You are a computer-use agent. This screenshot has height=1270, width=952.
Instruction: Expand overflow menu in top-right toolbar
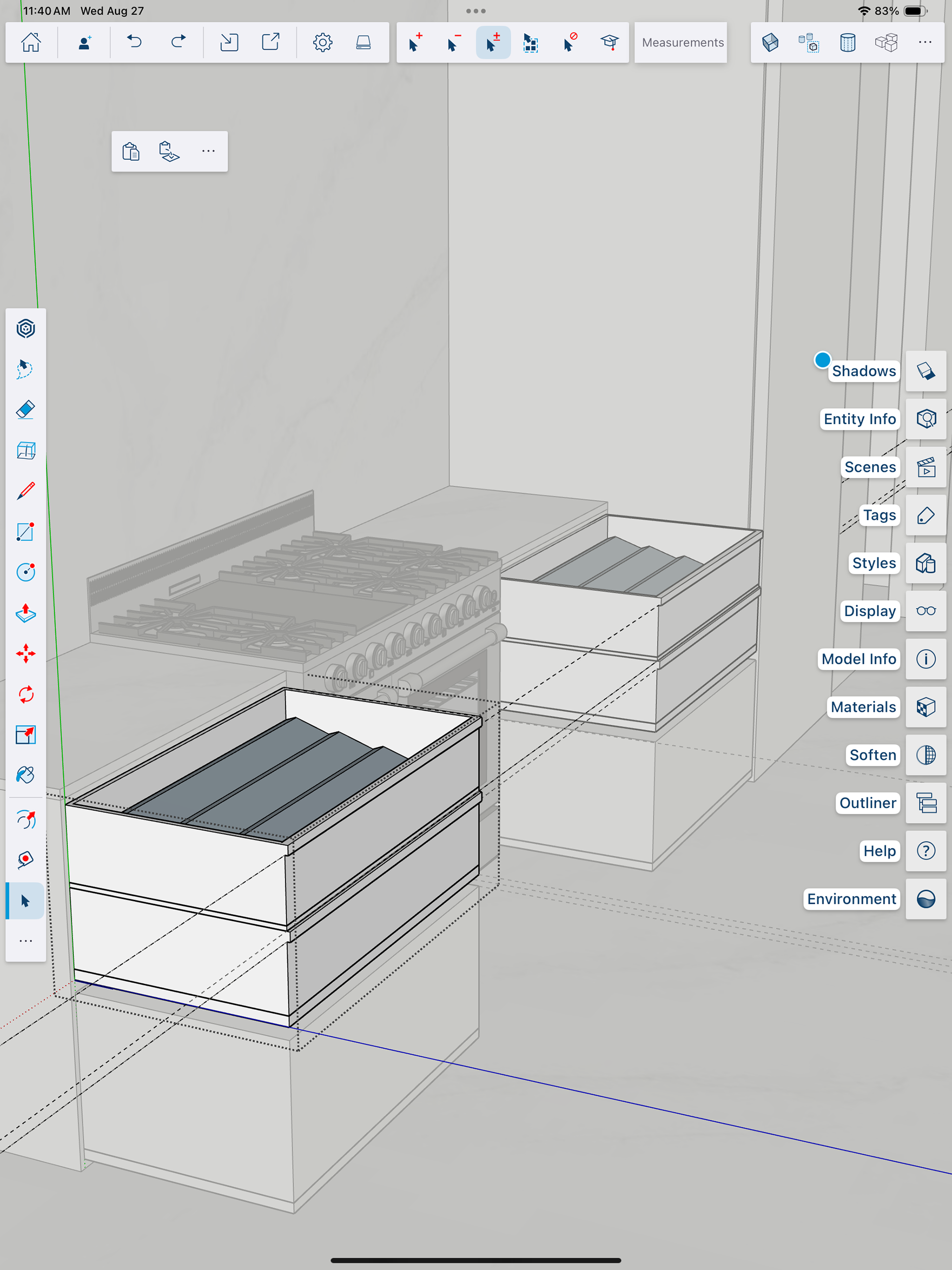[924, 42]
